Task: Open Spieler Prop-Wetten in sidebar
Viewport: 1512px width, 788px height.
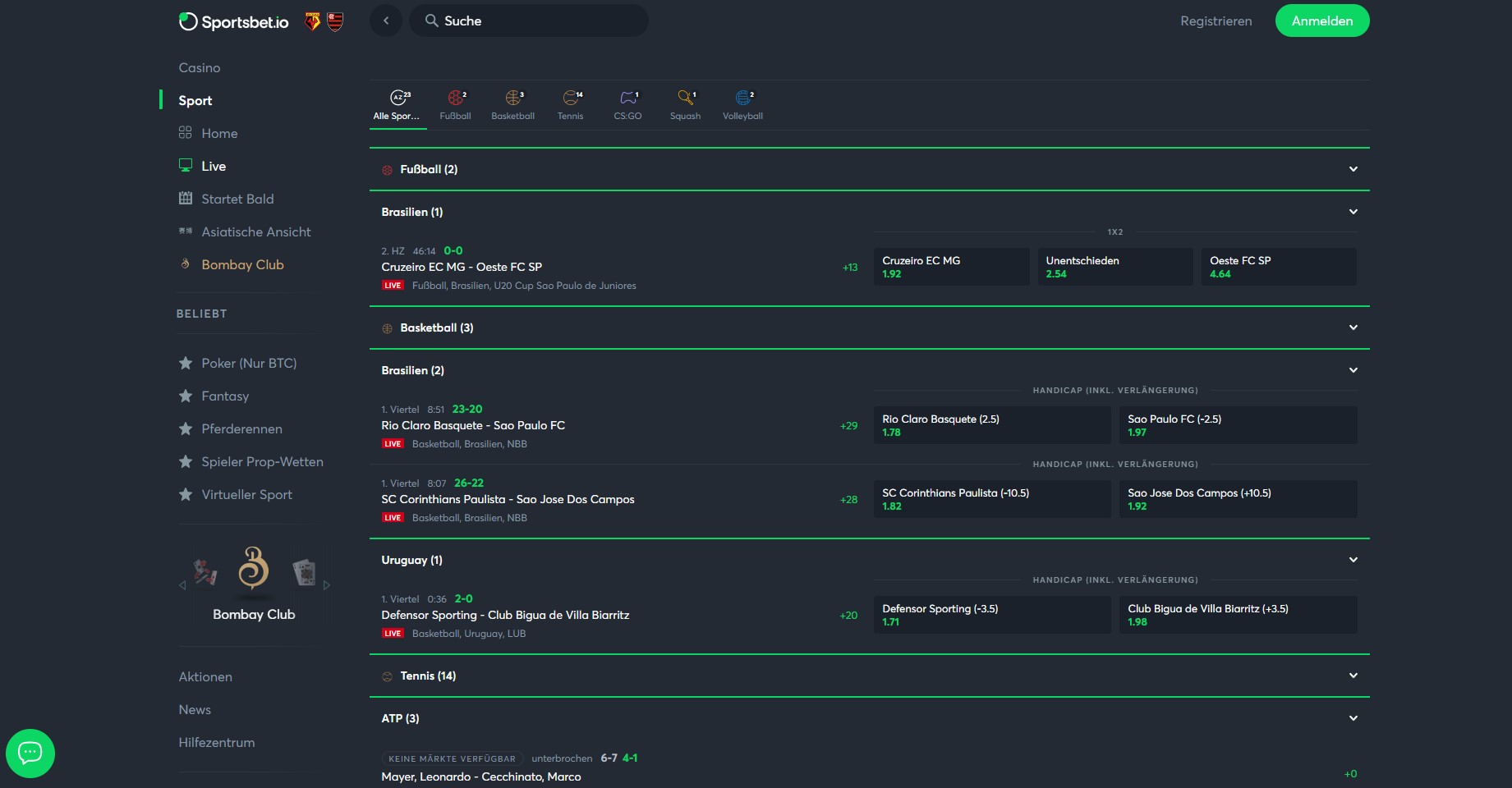Action: pyautogui.click(x=263, y=461)
